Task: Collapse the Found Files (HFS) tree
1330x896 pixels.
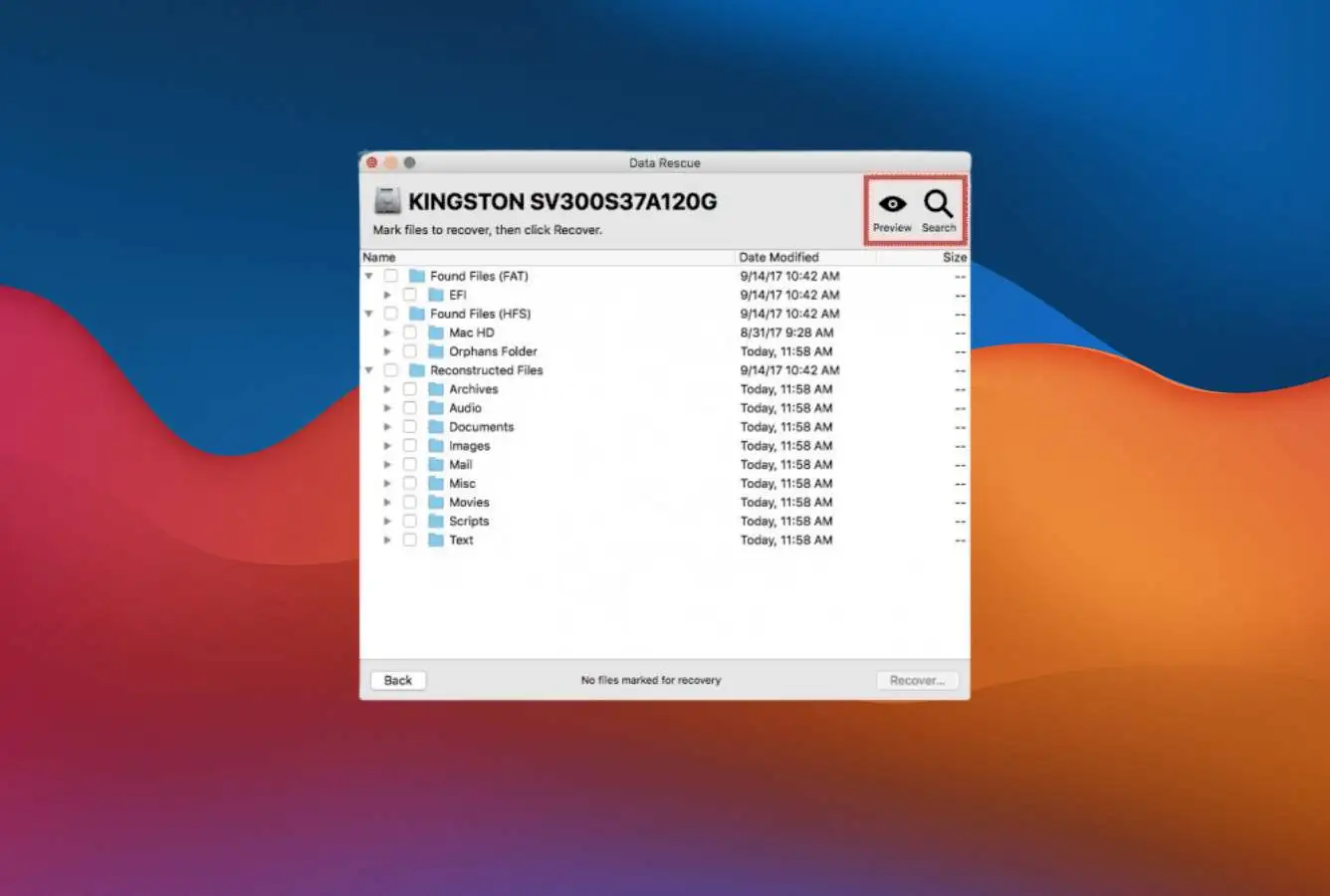Action: [x=369, y=314]
